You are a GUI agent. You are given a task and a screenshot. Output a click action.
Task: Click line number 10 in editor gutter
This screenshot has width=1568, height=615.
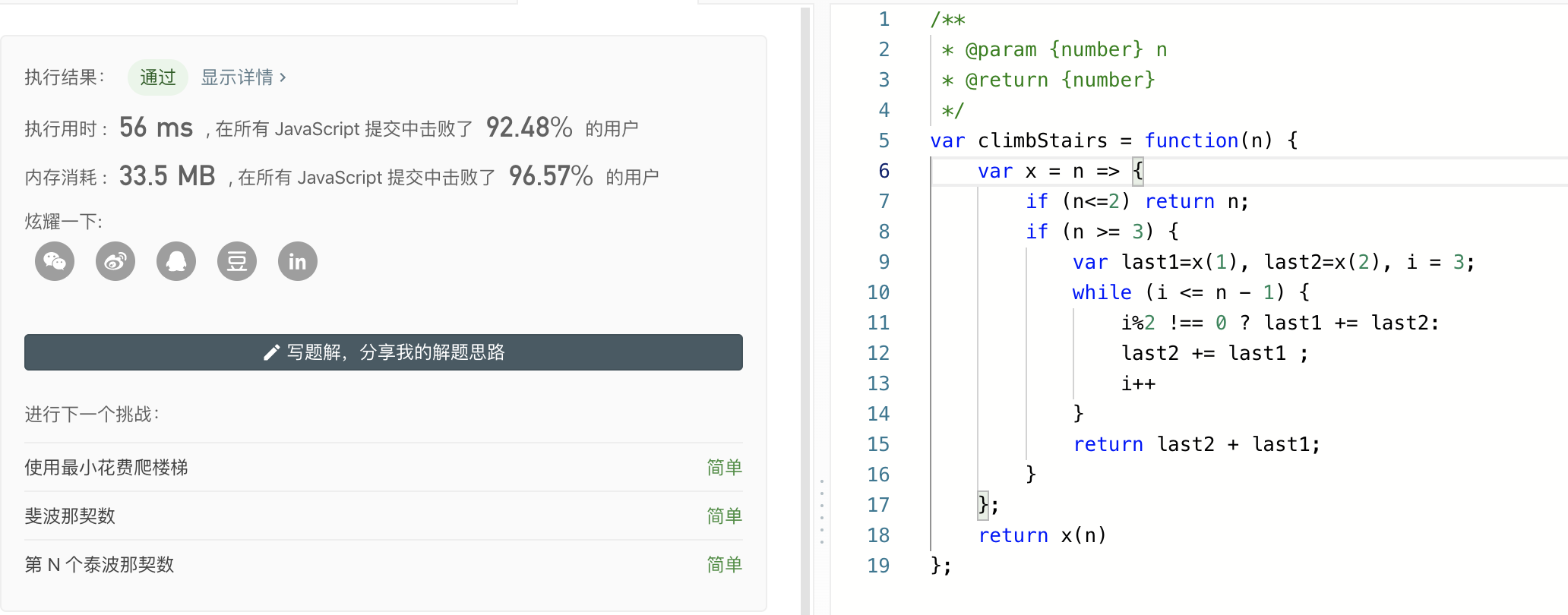[878, 292]
